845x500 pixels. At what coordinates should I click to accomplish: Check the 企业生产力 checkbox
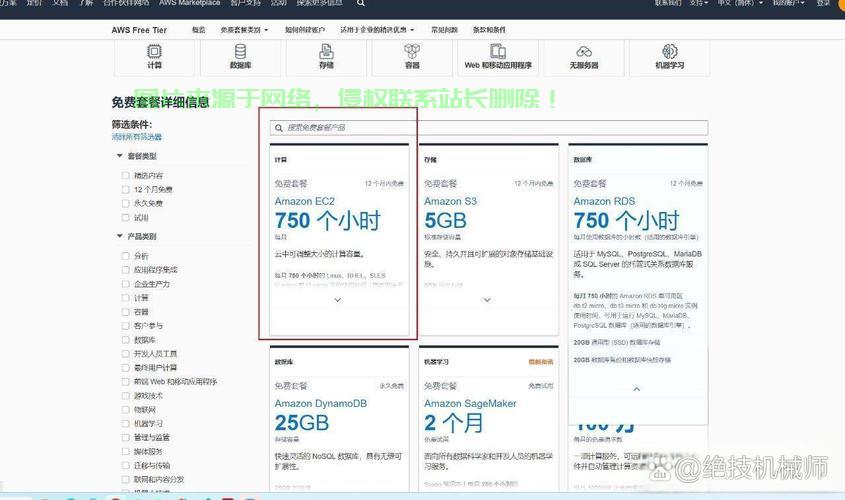[126, 283]
